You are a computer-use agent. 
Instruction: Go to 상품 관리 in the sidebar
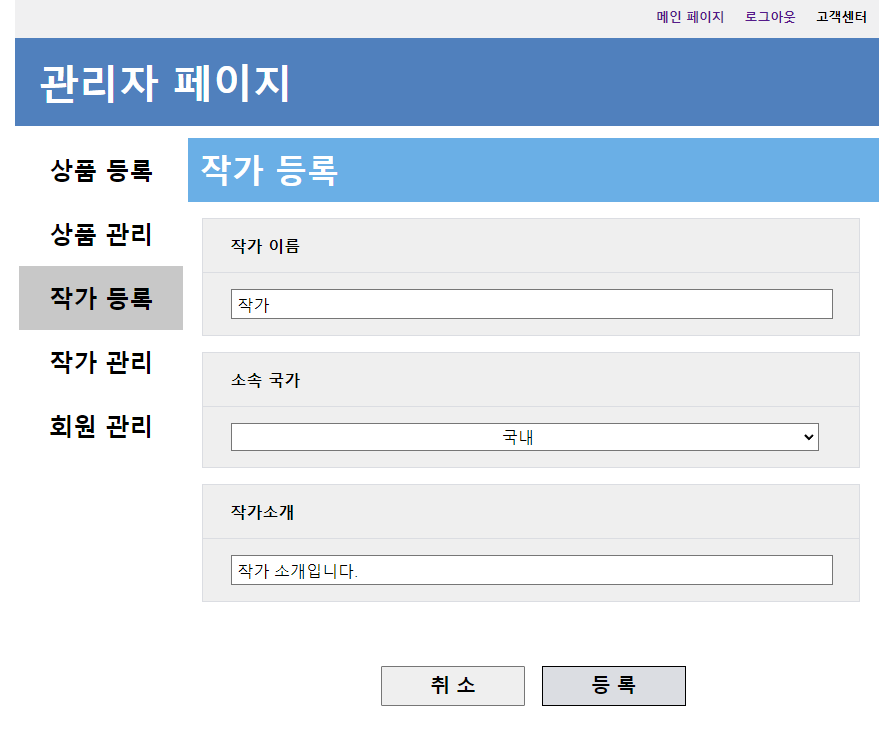(x=101, y=234)
